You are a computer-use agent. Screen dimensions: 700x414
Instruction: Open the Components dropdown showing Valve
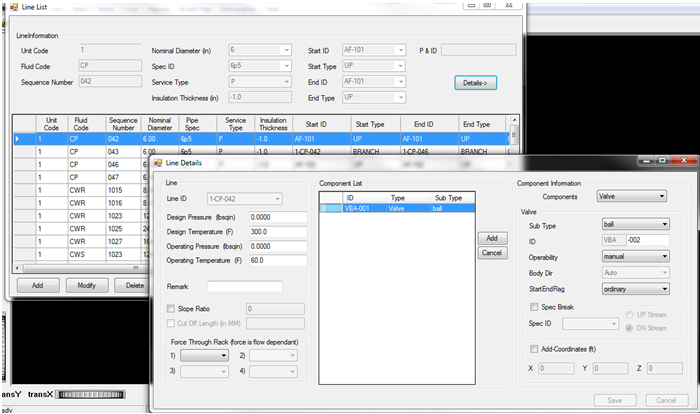pos(632,197)
